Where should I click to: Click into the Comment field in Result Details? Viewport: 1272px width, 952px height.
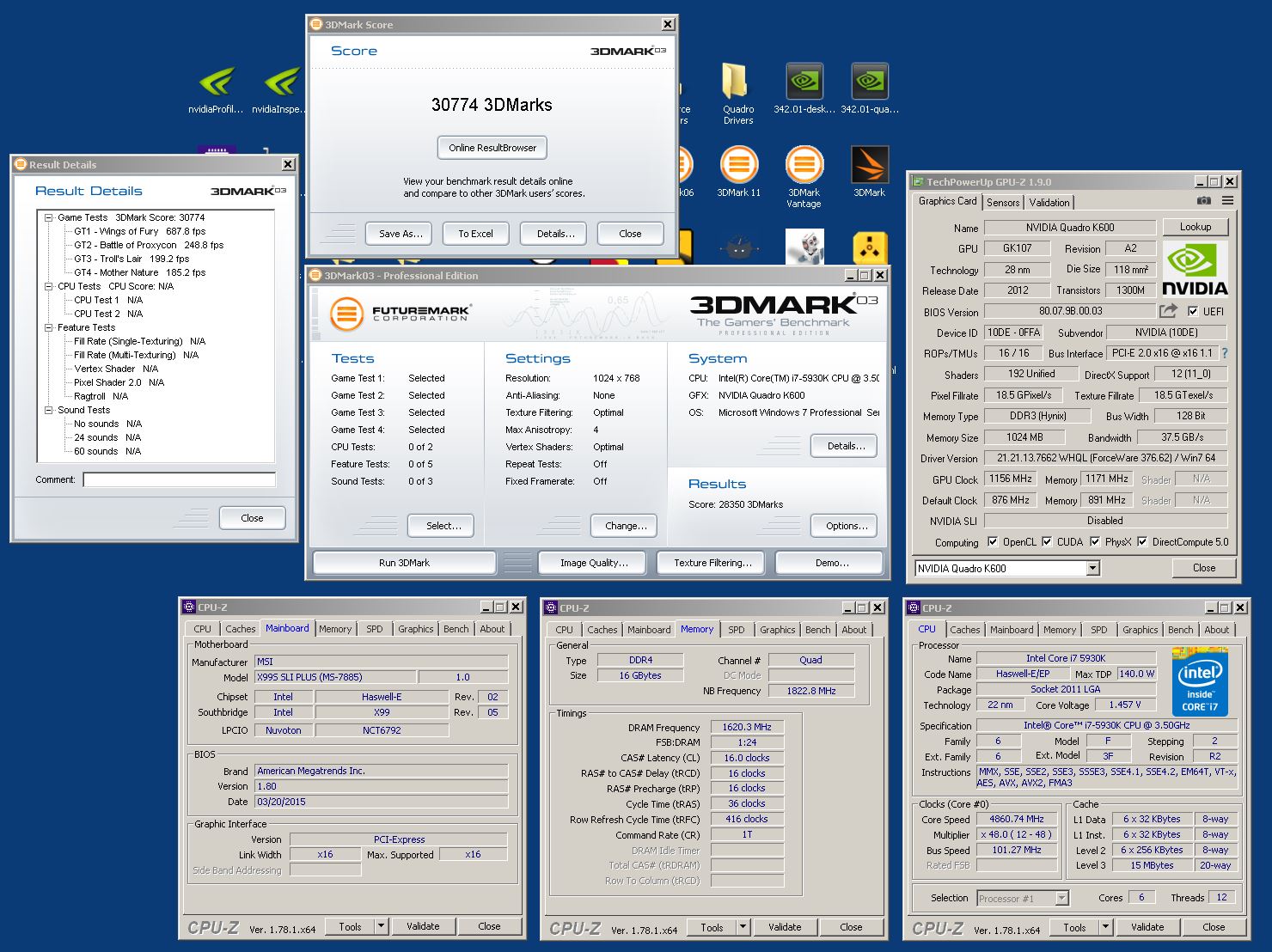coord(179,479)
